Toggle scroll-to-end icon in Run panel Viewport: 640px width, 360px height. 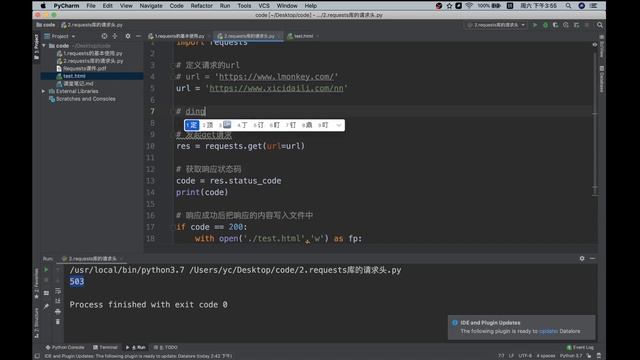click(58, 301)
